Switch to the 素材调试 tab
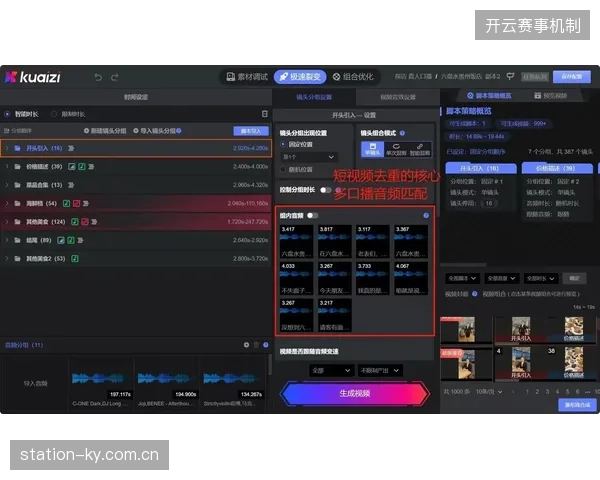 pos(248,77)
